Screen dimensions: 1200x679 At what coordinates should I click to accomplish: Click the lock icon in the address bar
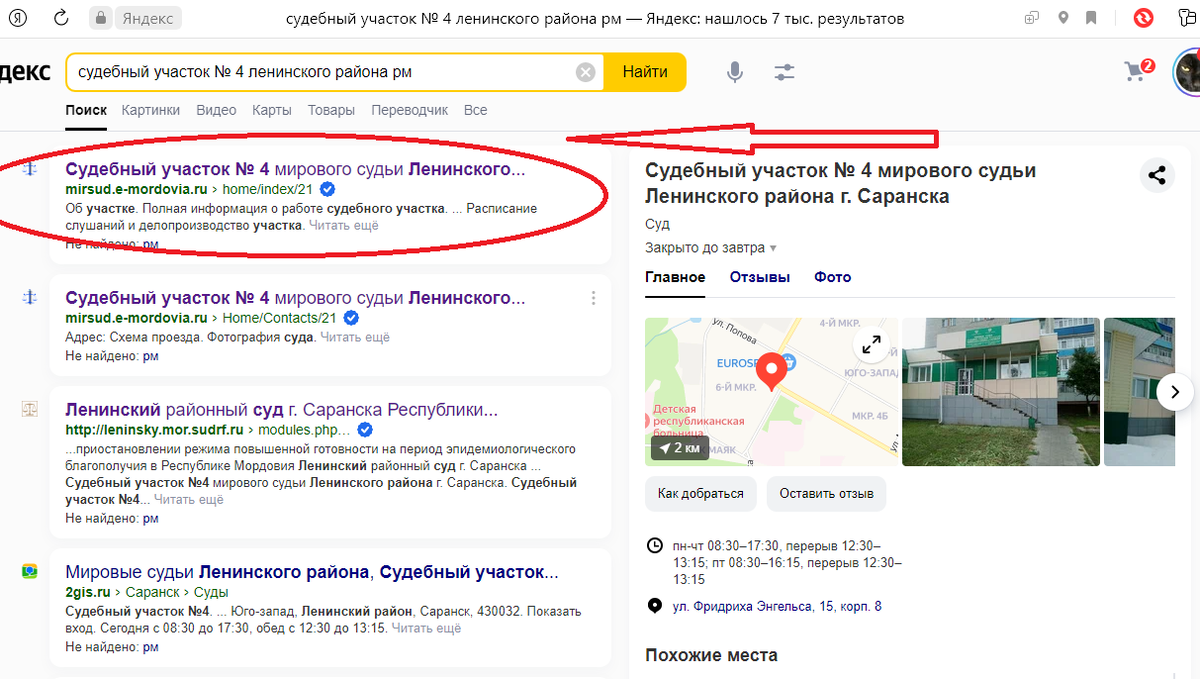click(x=101, y=17)
